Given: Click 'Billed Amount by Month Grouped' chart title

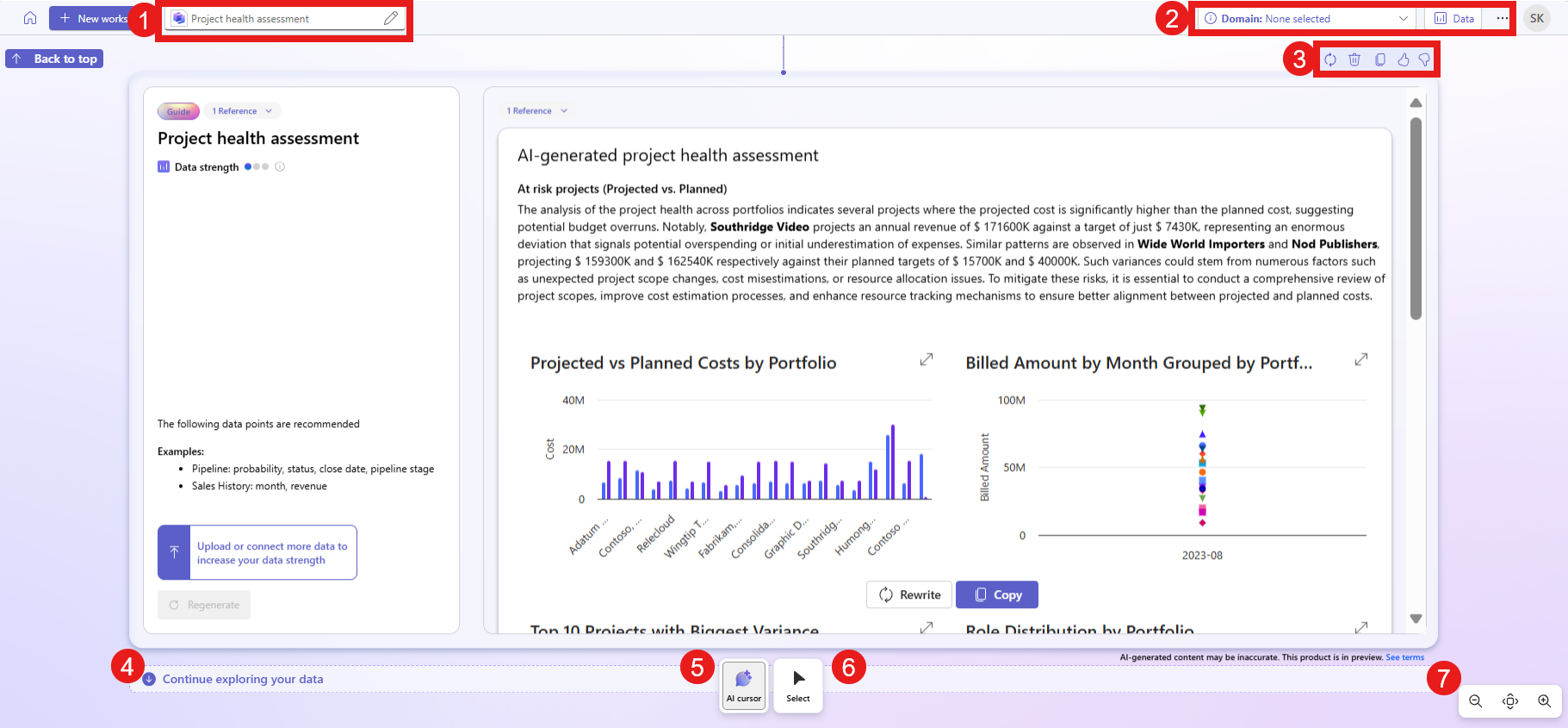Looking at the screenshot, I should pos(1139,363).
